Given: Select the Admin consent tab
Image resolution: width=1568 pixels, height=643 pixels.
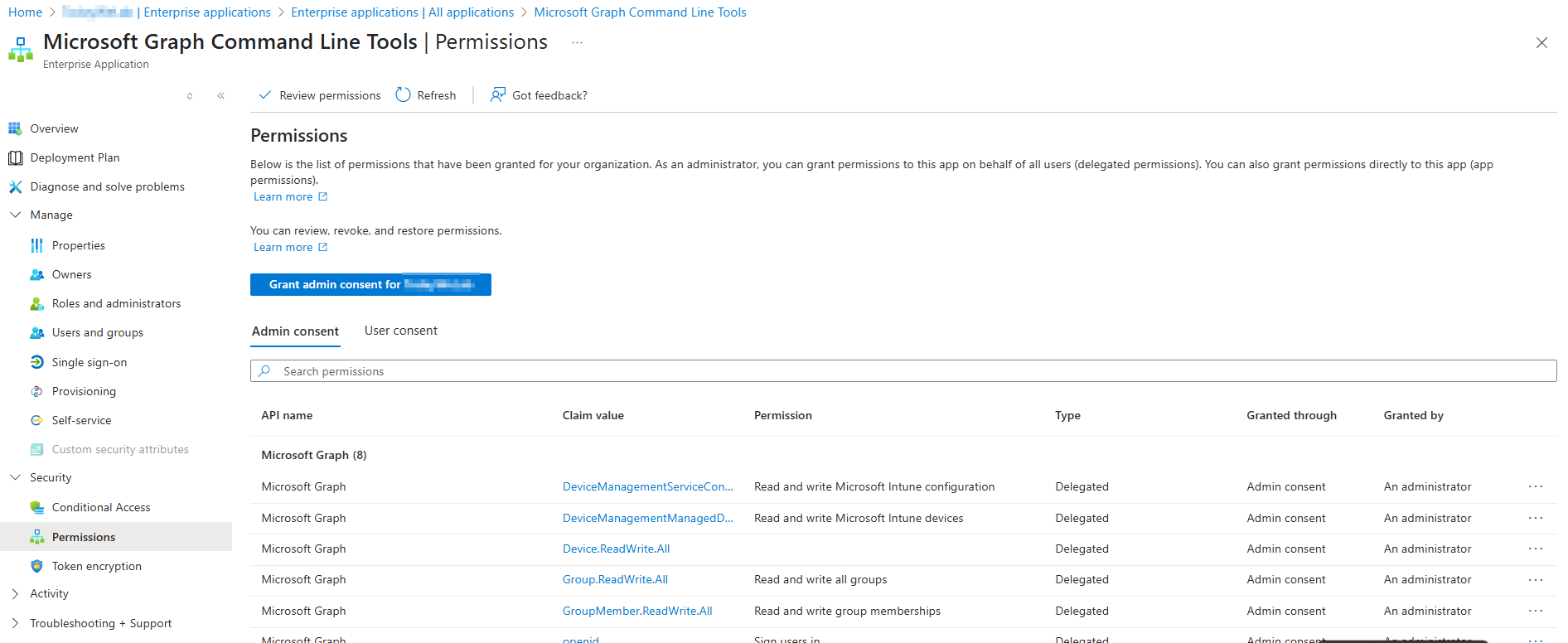Looking at the screenshot, I should point(295,331).
